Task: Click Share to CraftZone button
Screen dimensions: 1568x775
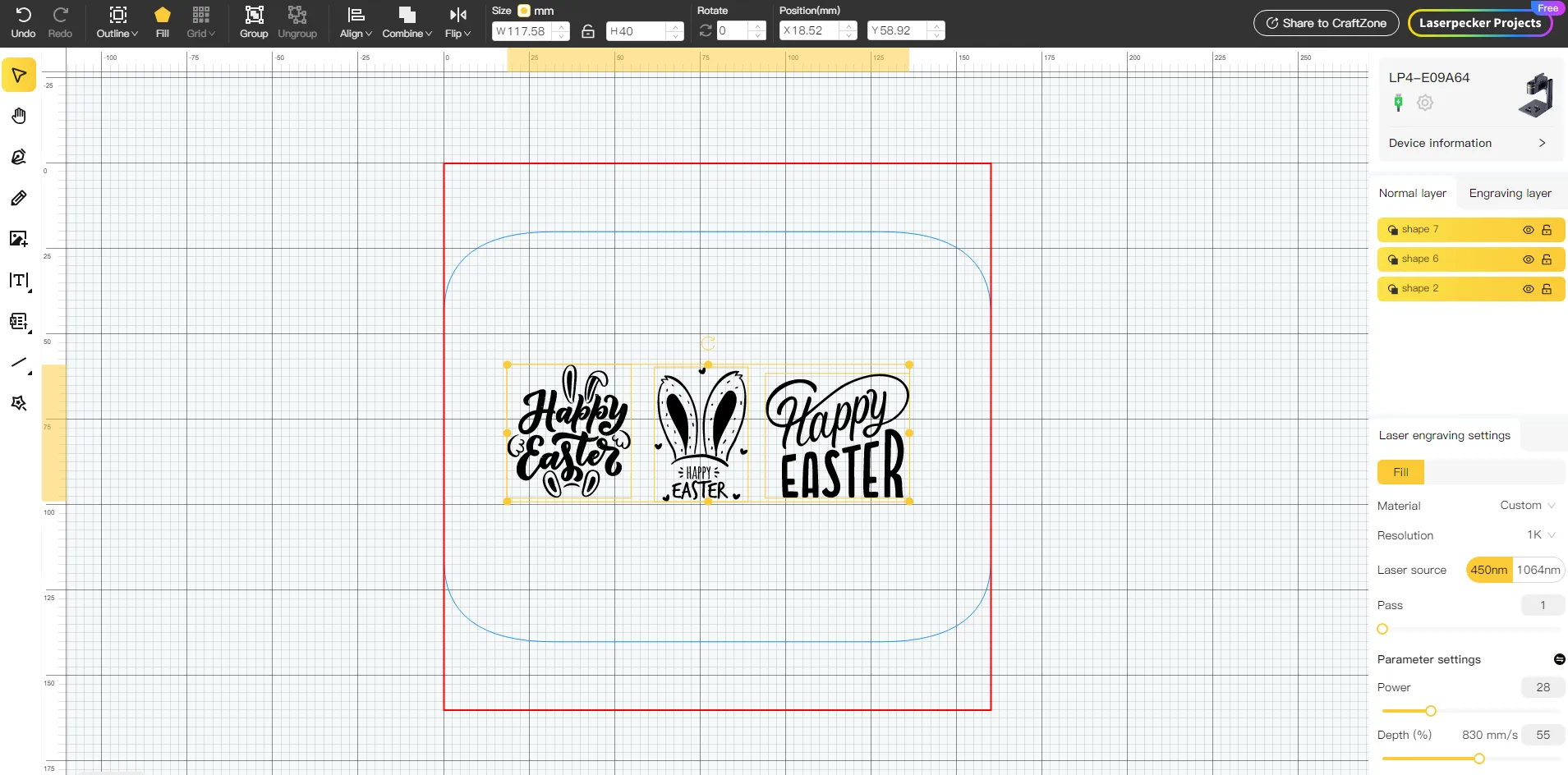Action: pos(1326,23)
